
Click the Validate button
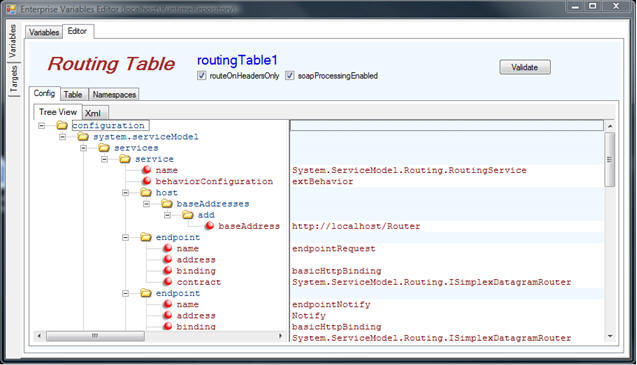[525, 67]
